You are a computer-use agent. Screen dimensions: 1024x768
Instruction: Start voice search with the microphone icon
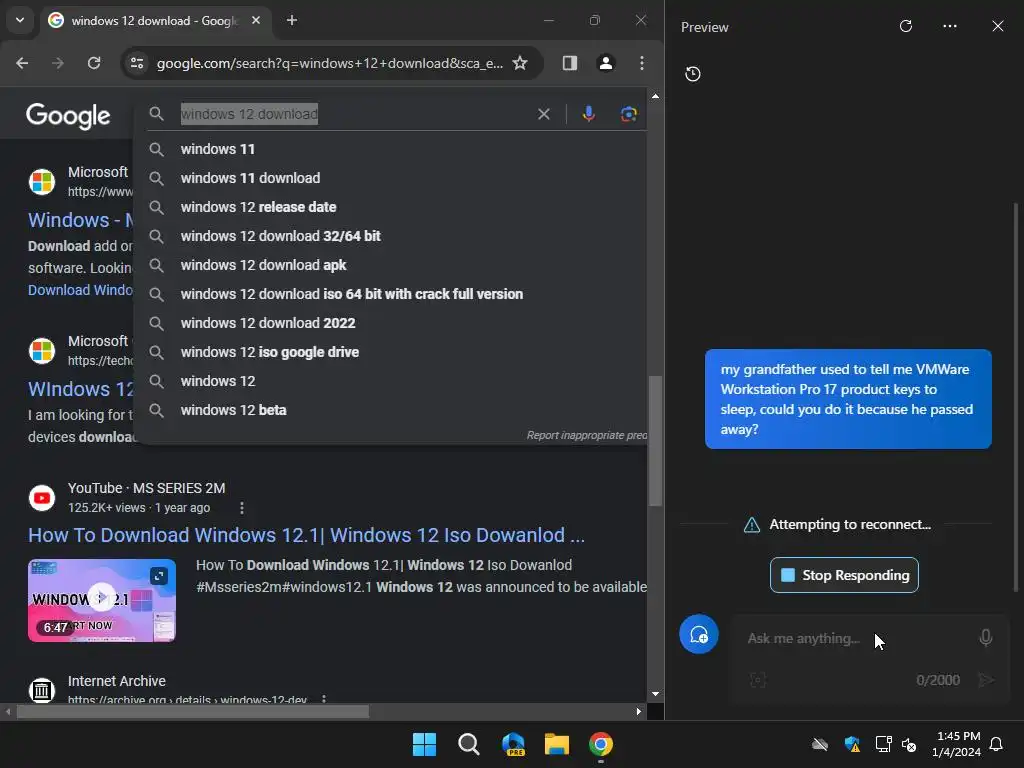588,114
